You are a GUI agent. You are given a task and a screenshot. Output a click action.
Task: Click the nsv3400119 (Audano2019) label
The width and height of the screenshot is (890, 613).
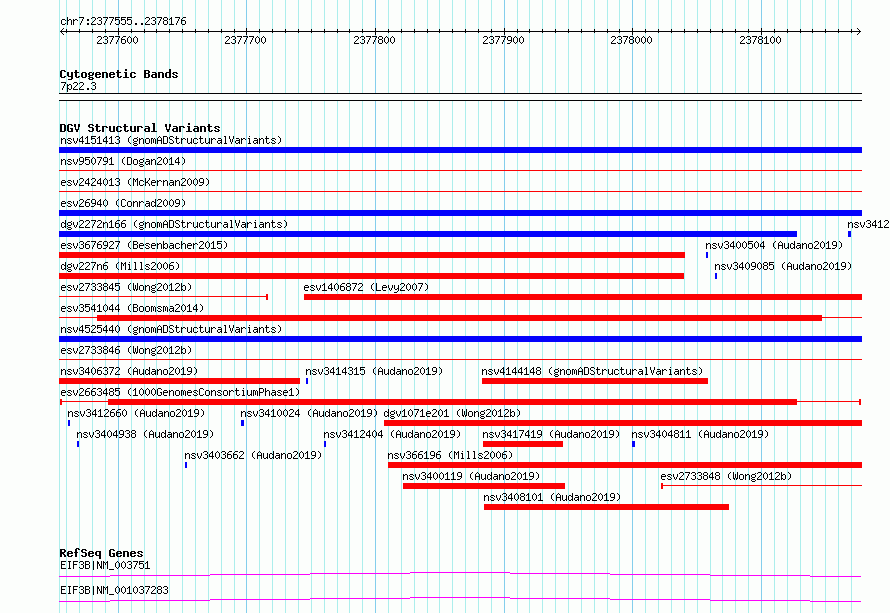point(471,476)
